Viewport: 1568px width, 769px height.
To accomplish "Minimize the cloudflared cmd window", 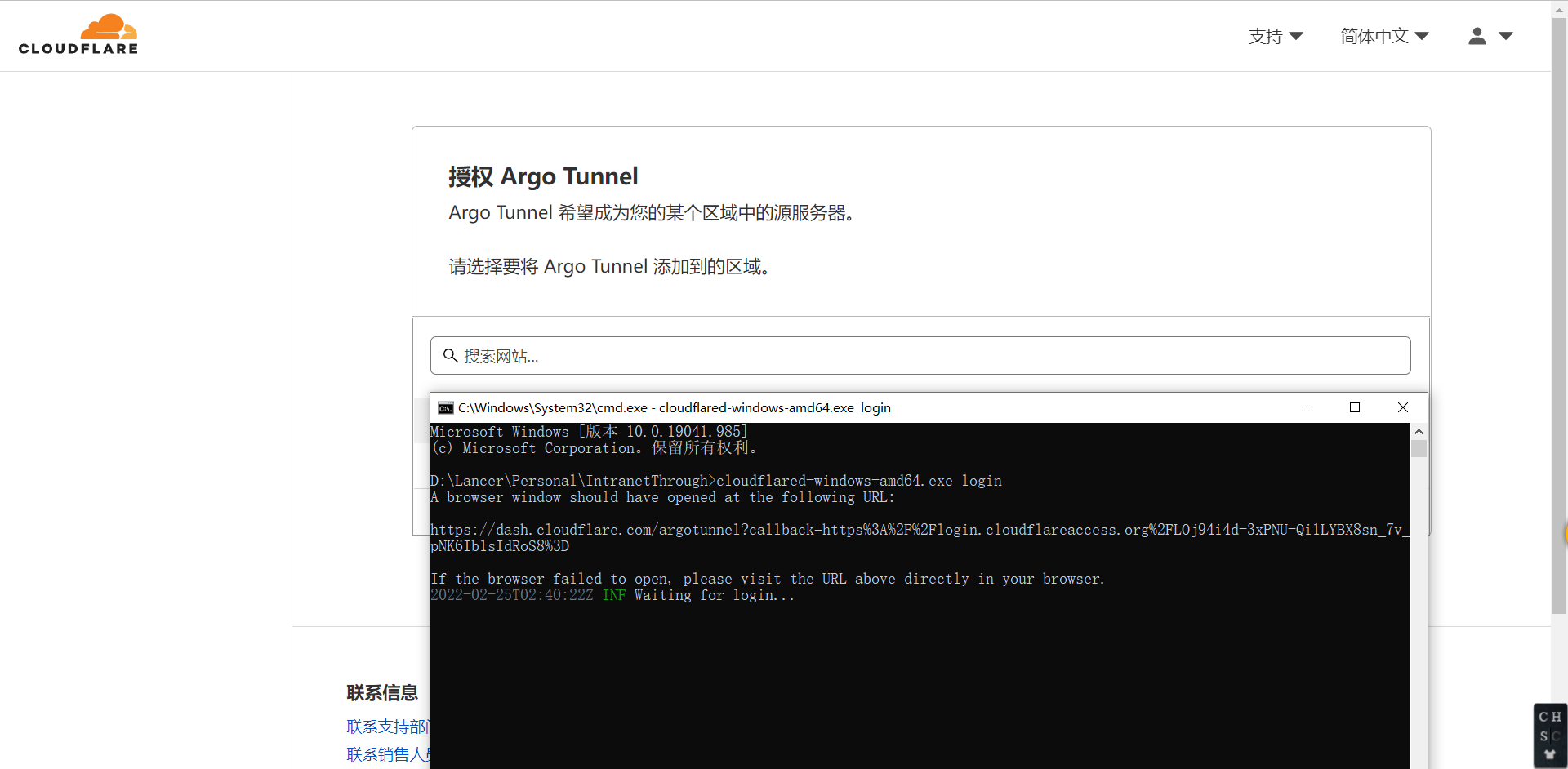I will [1307, 407].
